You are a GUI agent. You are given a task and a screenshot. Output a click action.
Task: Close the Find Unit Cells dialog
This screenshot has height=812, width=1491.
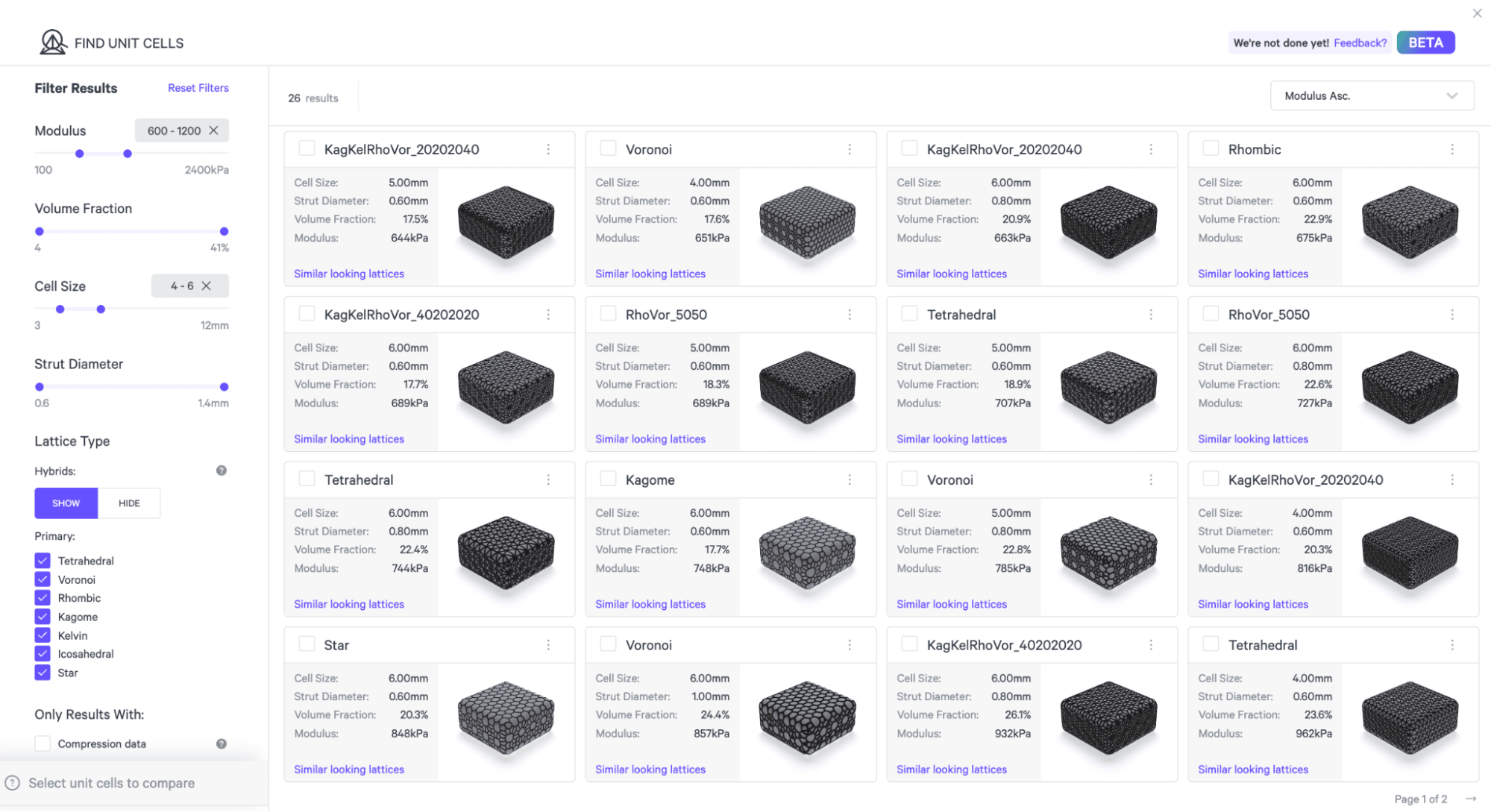click(1477, 13)
